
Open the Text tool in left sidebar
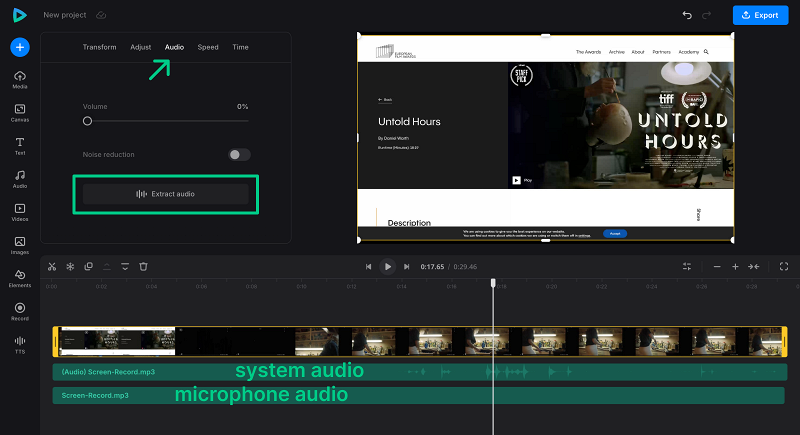pyautogui.click(x=20, y=146)
